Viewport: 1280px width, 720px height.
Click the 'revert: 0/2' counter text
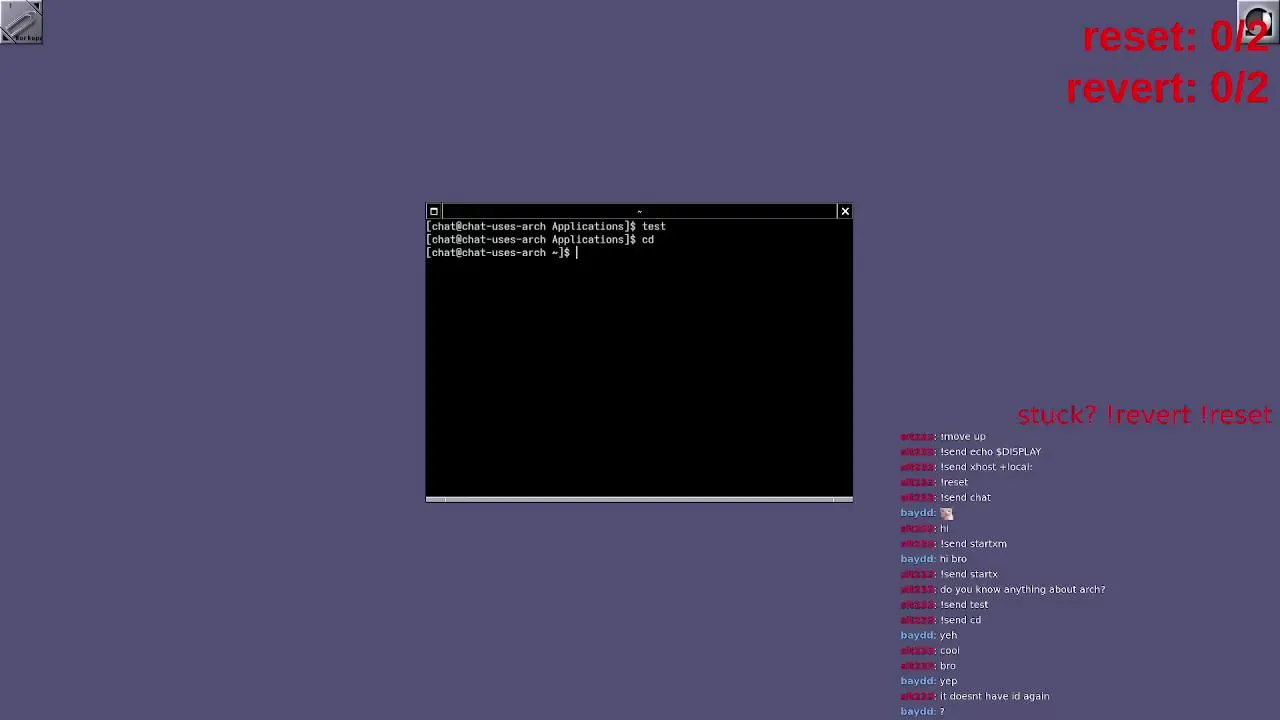[1167, 88]
